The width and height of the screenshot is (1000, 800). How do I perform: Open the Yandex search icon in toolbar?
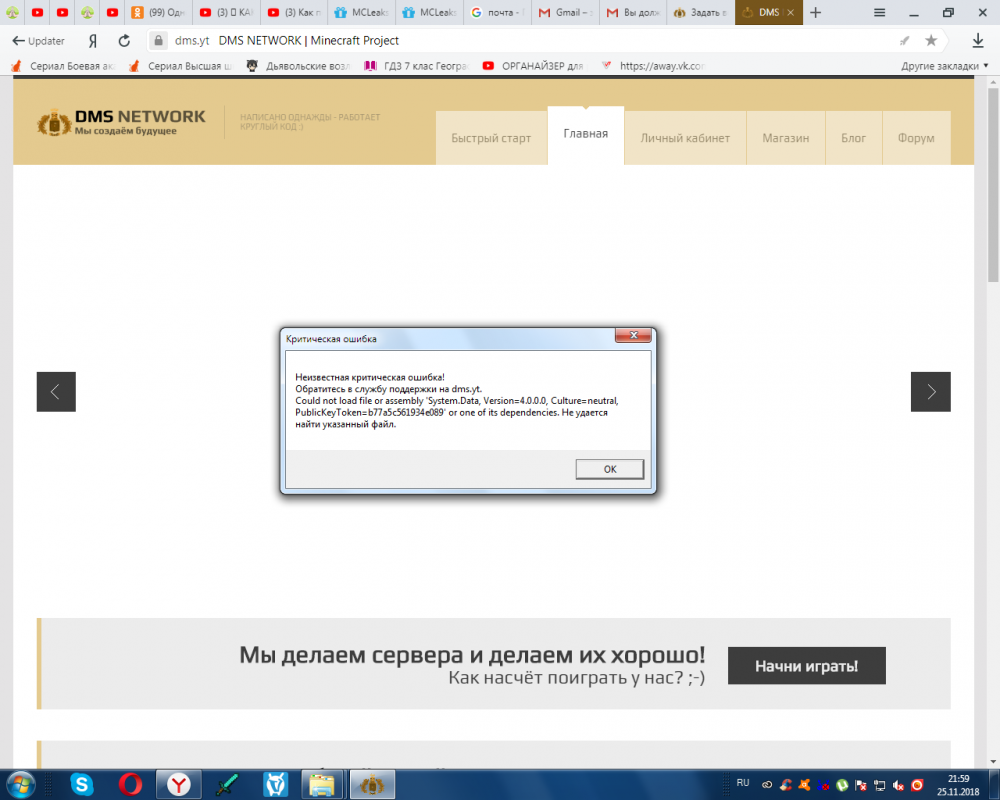click(91, 42)
